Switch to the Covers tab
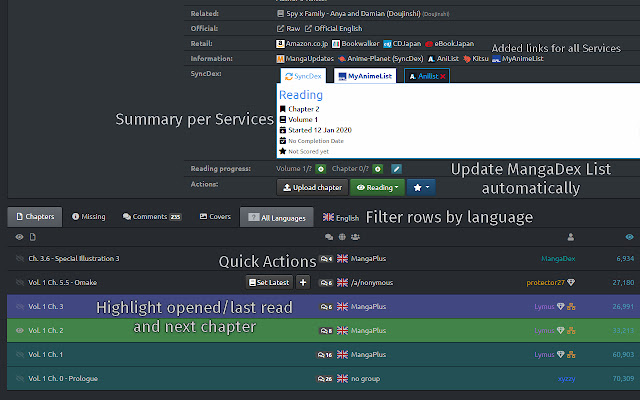 (215, 217)
